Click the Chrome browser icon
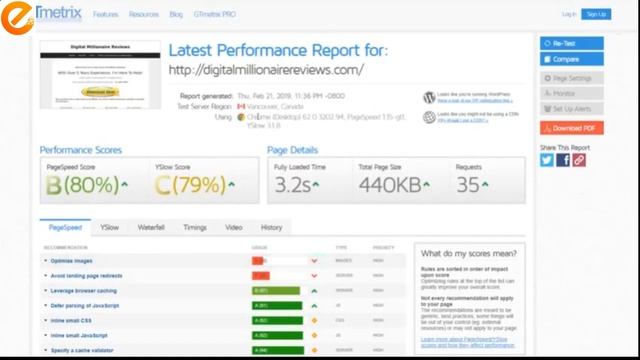This screenshot has height=360, width=640. pos(241,117)
